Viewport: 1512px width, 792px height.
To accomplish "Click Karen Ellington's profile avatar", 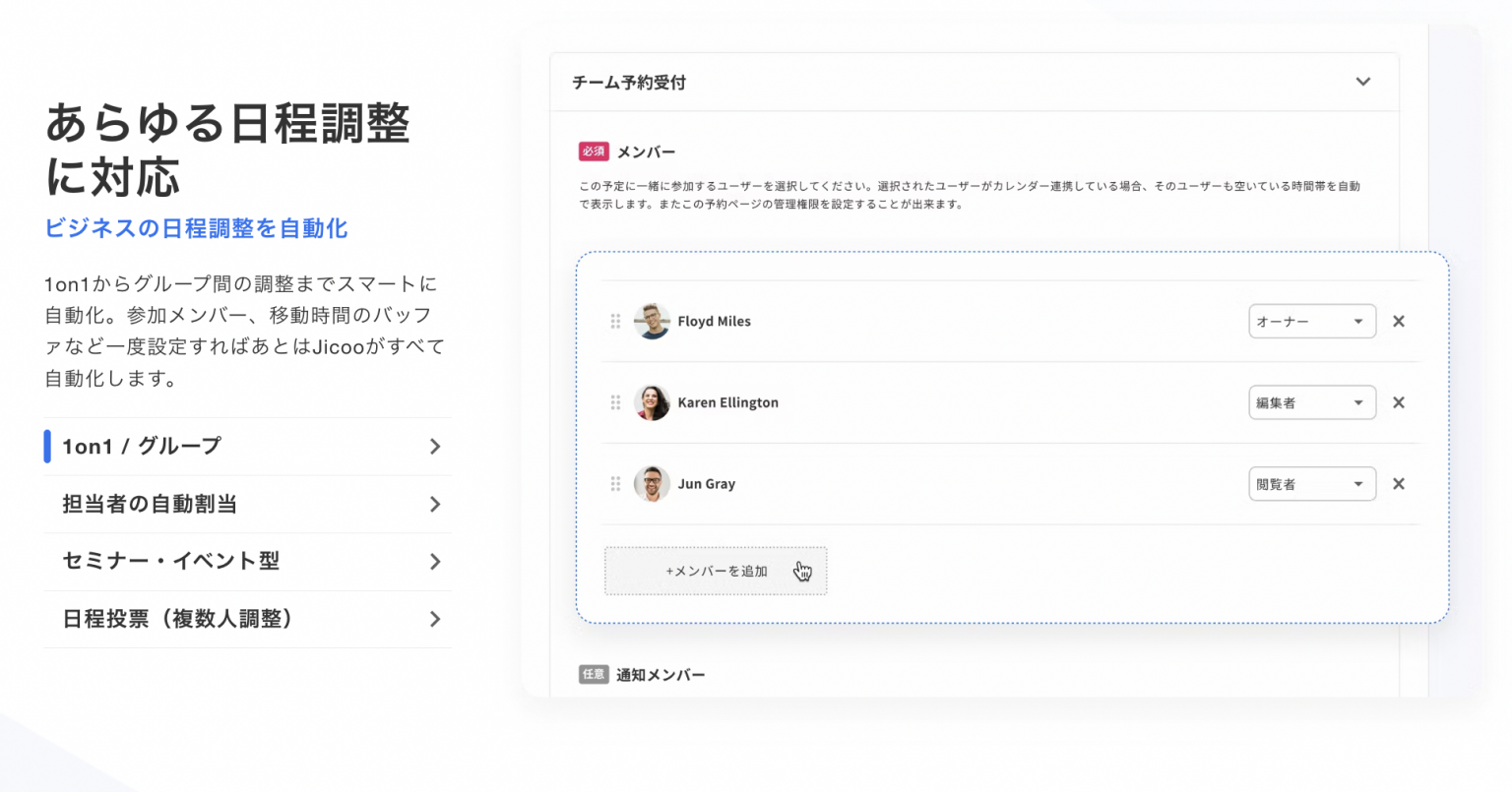I will (x=652, y=402).
